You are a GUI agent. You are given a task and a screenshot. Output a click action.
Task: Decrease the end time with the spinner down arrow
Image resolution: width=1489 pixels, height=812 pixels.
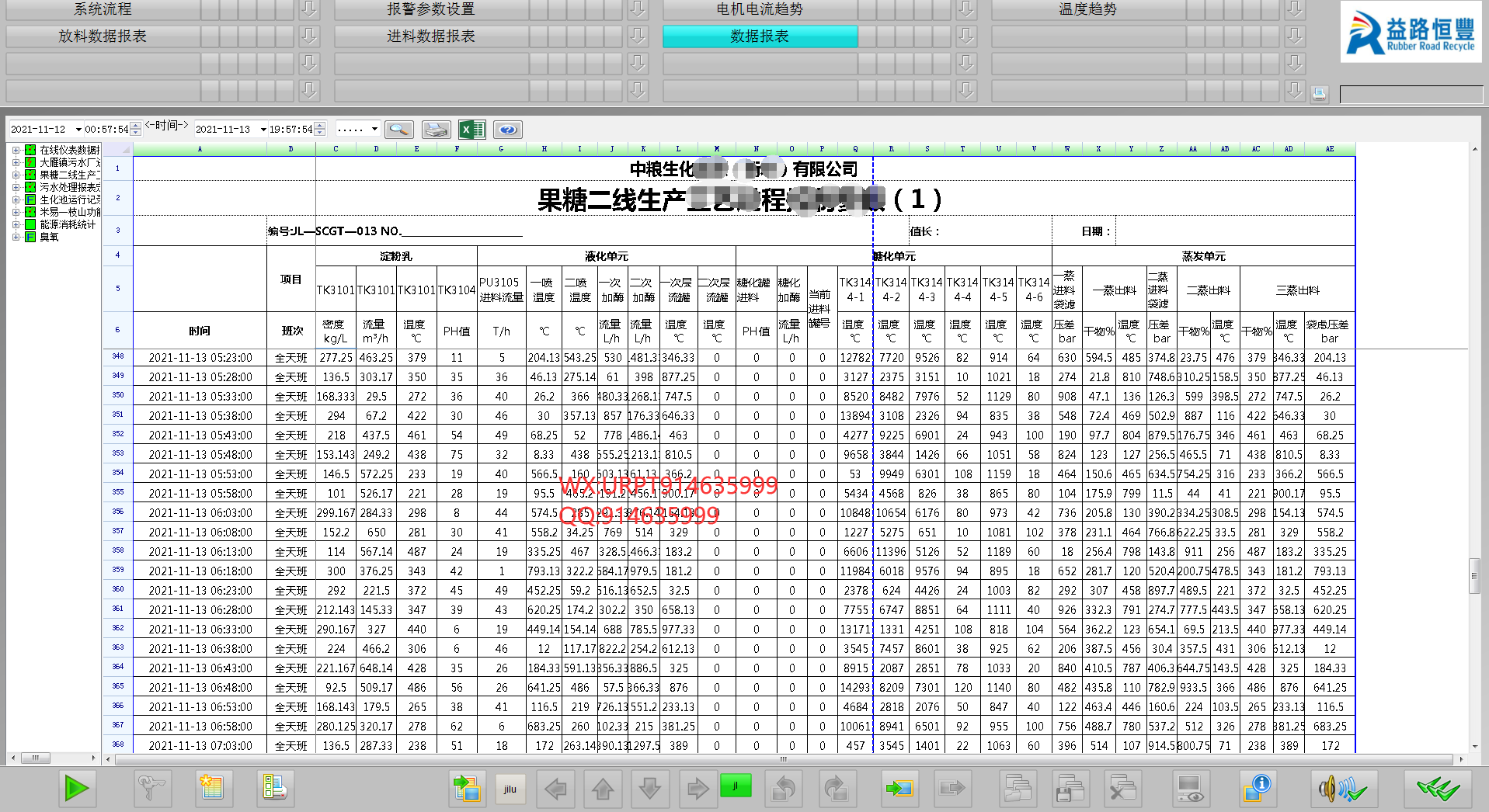(x=320, y=133)
